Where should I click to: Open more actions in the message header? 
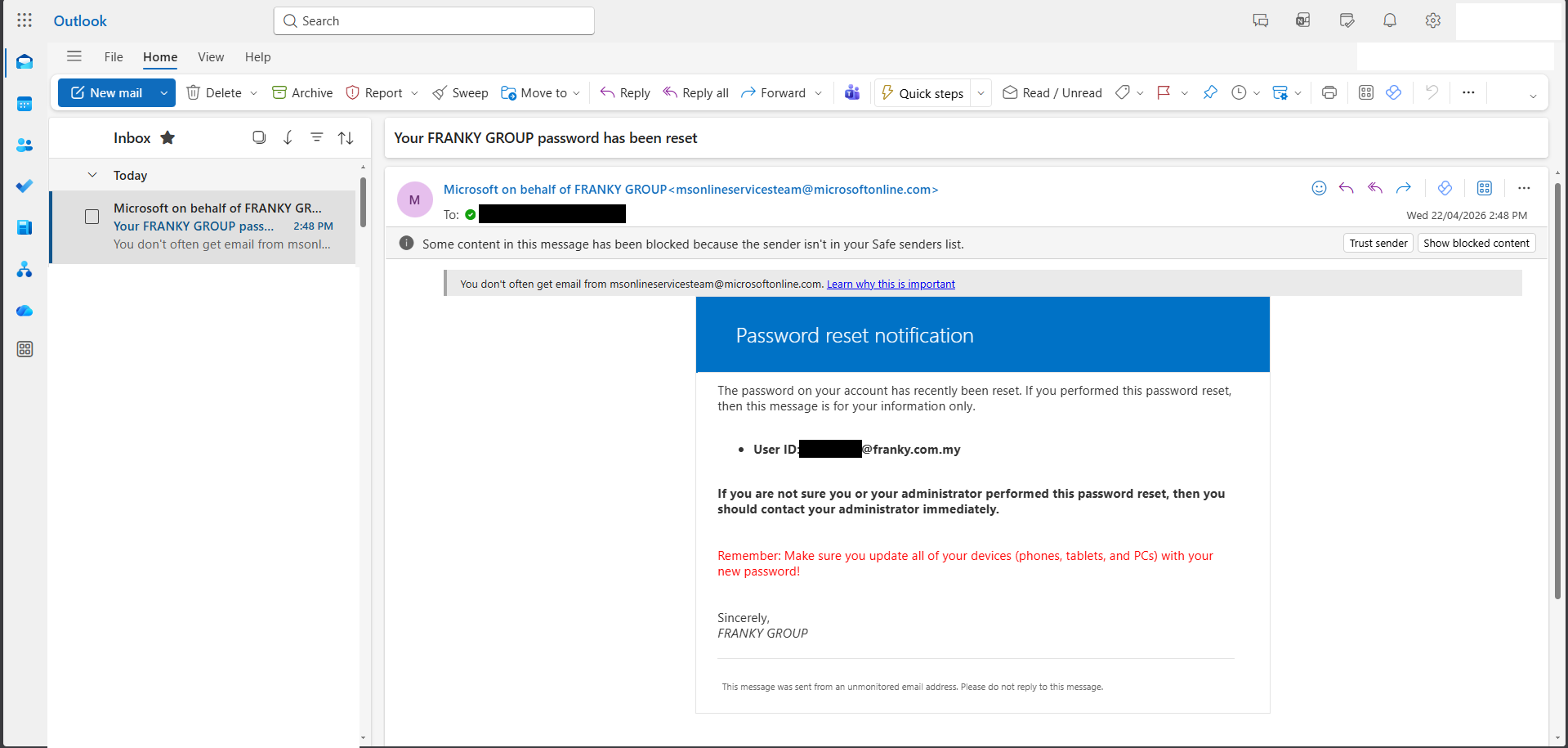1524,188
